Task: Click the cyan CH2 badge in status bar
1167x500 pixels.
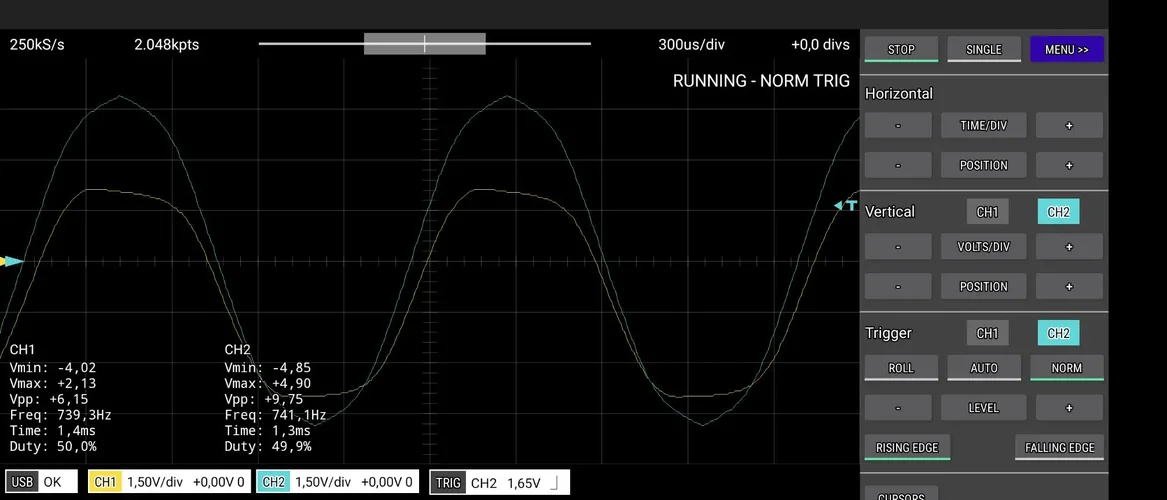Action: pos(274,482)
